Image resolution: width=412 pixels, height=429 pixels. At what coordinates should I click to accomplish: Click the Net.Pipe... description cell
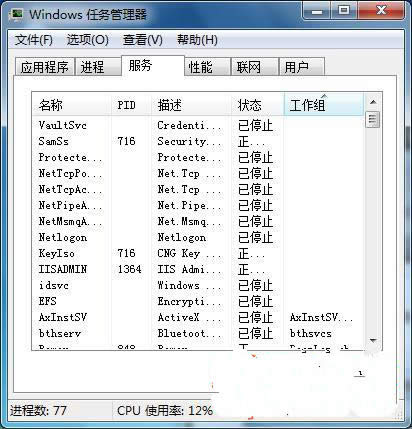[x=189, y=205]
